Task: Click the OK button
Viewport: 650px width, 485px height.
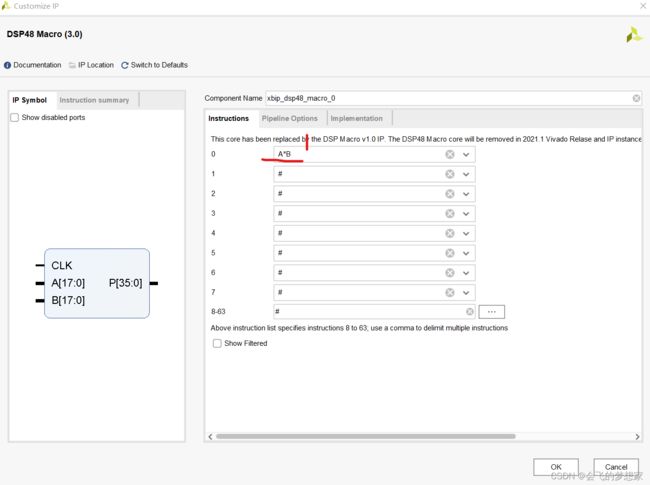Action: point(556,467)
